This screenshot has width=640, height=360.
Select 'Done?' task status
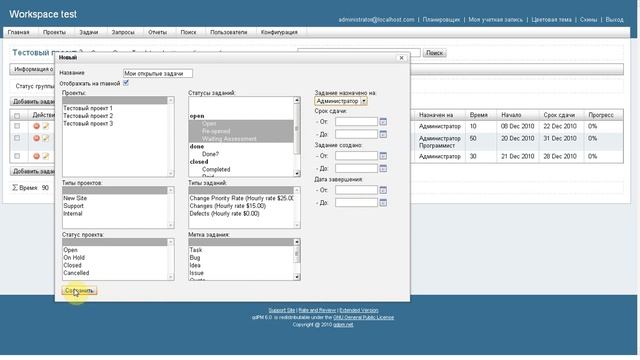[210, 154]
